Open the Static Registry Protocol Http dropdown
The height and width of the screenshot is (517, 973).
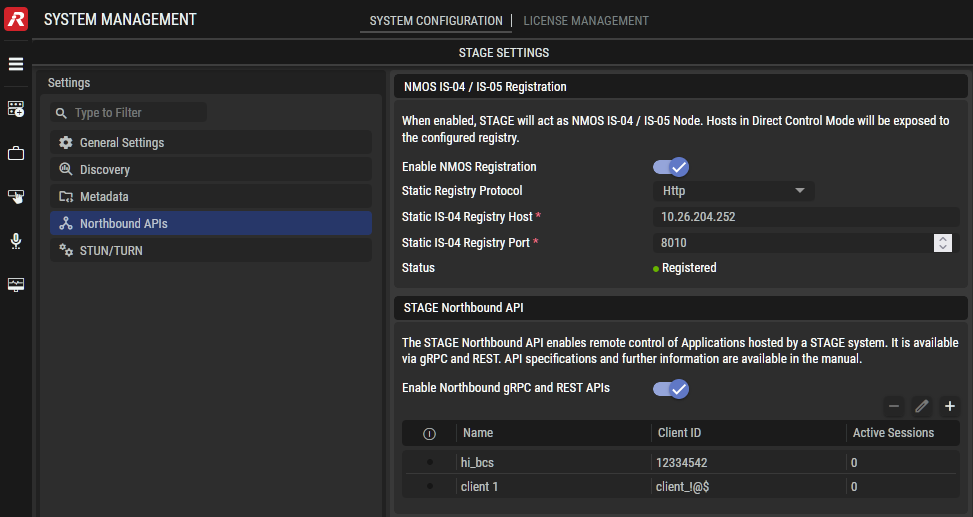(733, 191)
